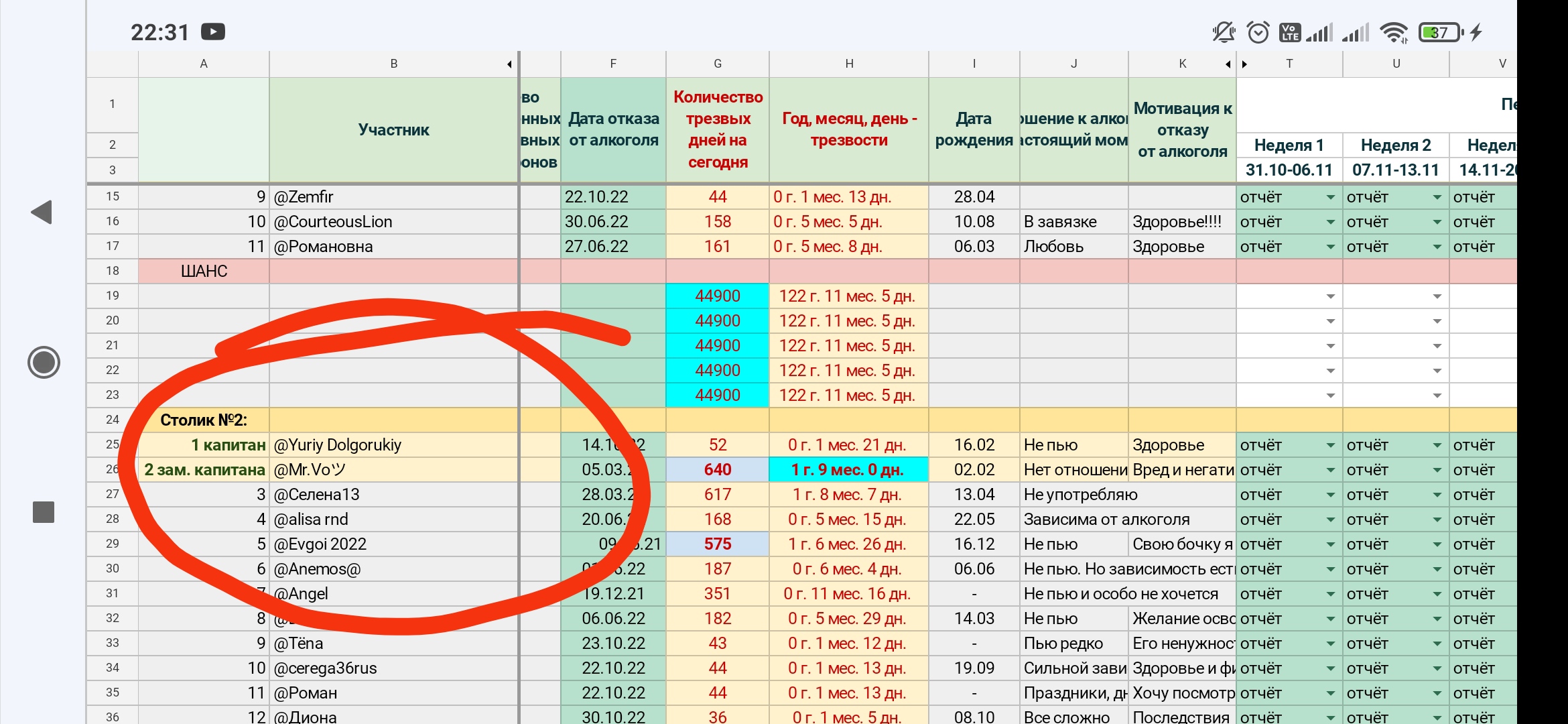This screenshot has height=724, width=1568.
Task: Select the @Evgoi 2022 participant cell
Action: [x=394, y=544]
